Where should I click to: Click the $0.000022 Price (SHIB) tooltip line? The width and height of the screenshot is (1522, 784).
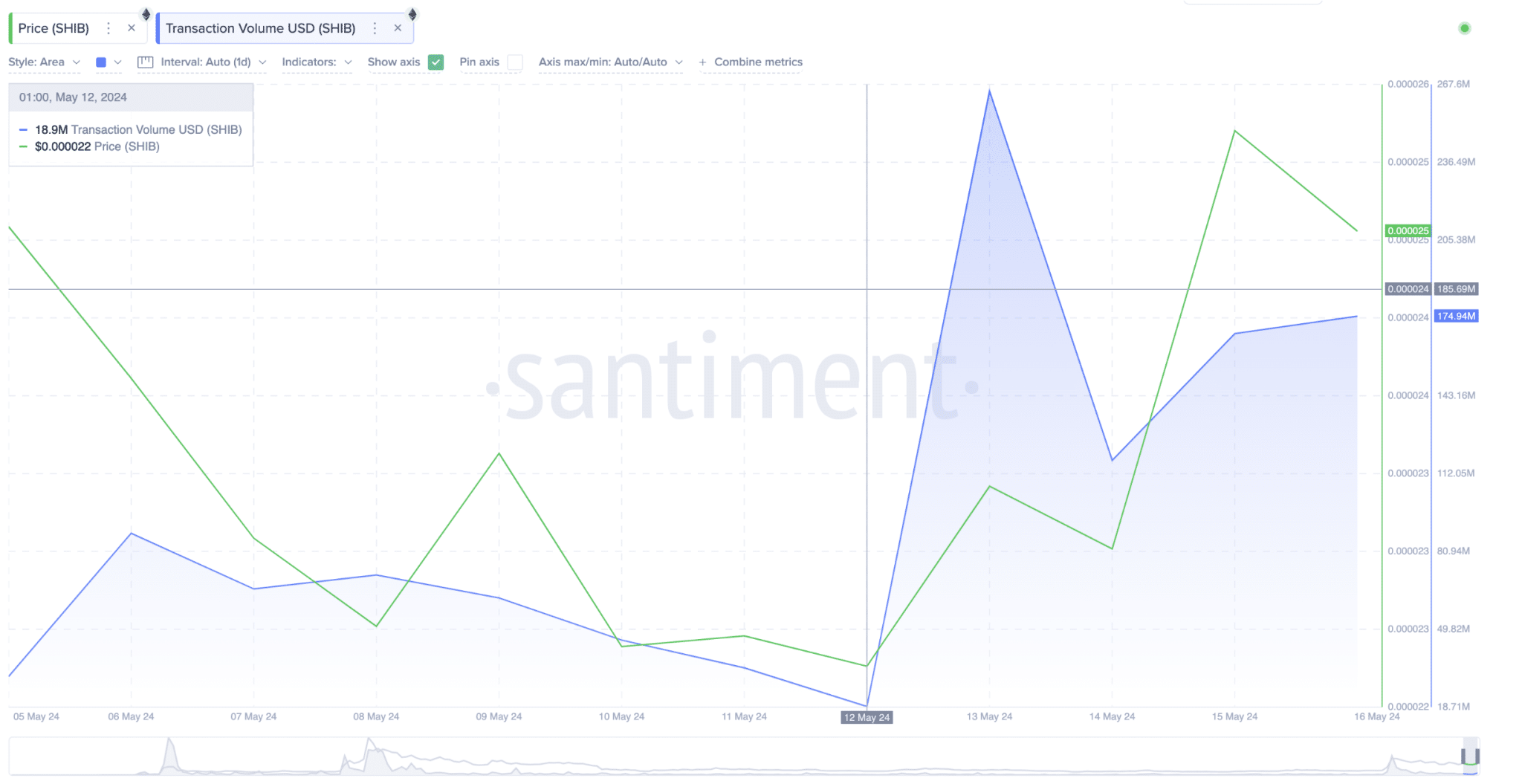(89, 146)
